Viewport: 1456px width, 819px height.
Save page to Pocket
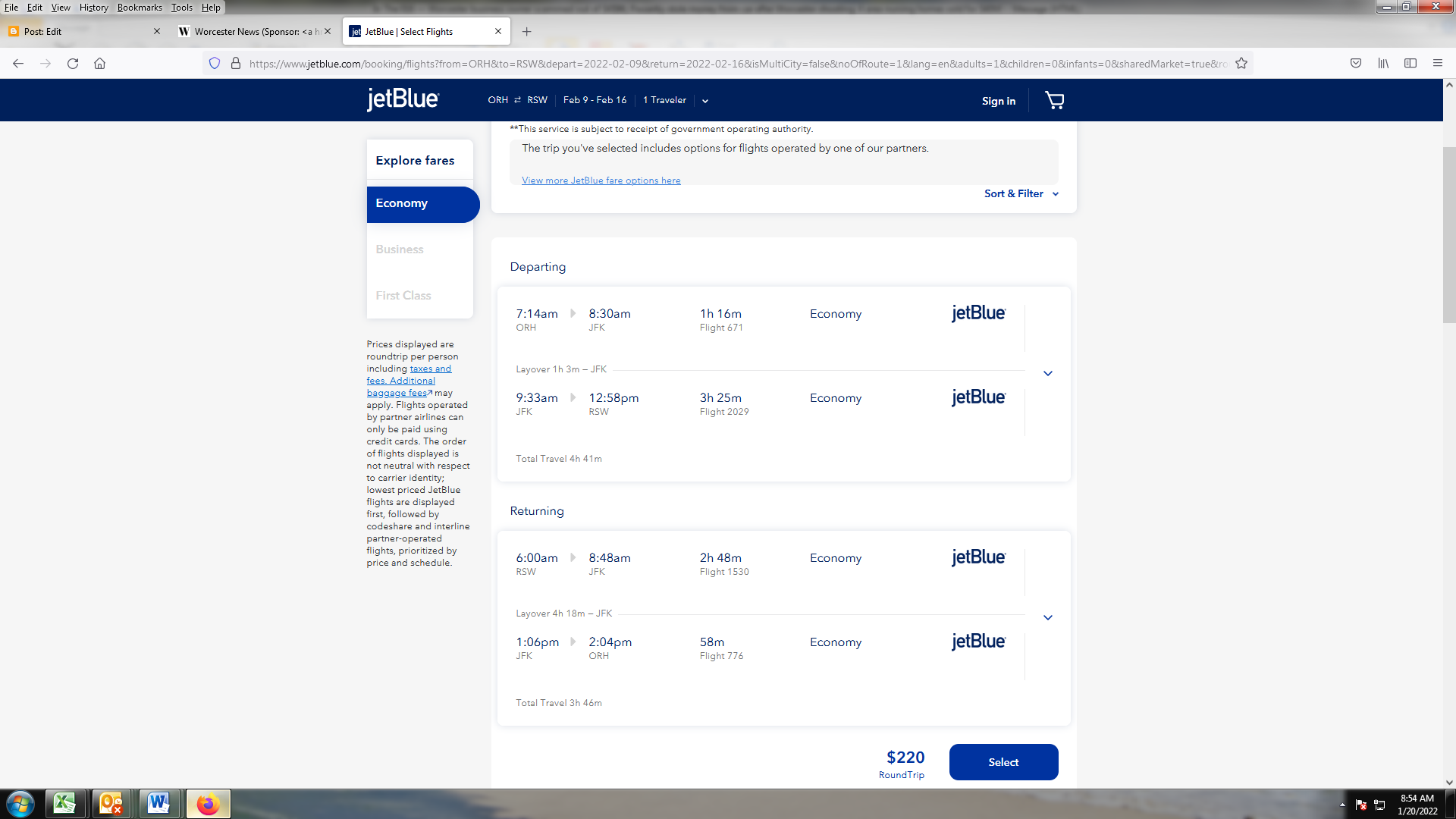(1356, 64)
